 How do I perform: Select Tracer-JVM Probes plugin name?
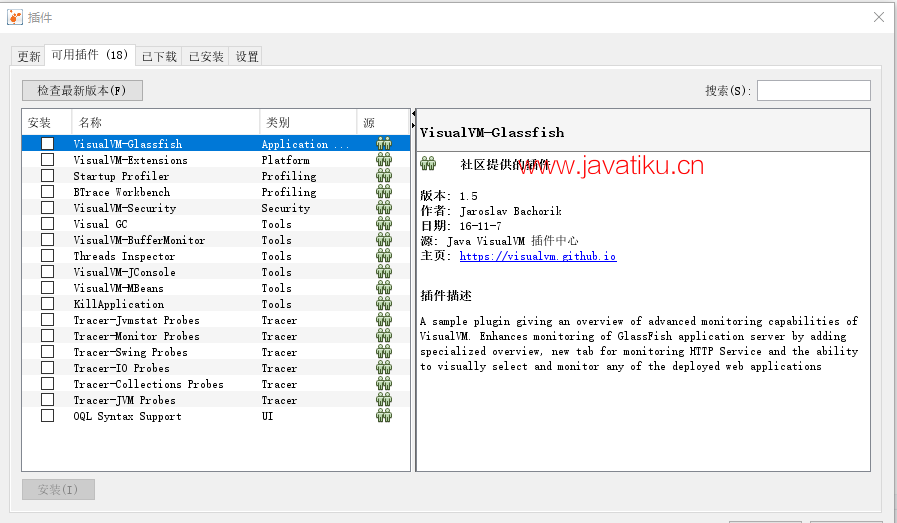point(124,400)
